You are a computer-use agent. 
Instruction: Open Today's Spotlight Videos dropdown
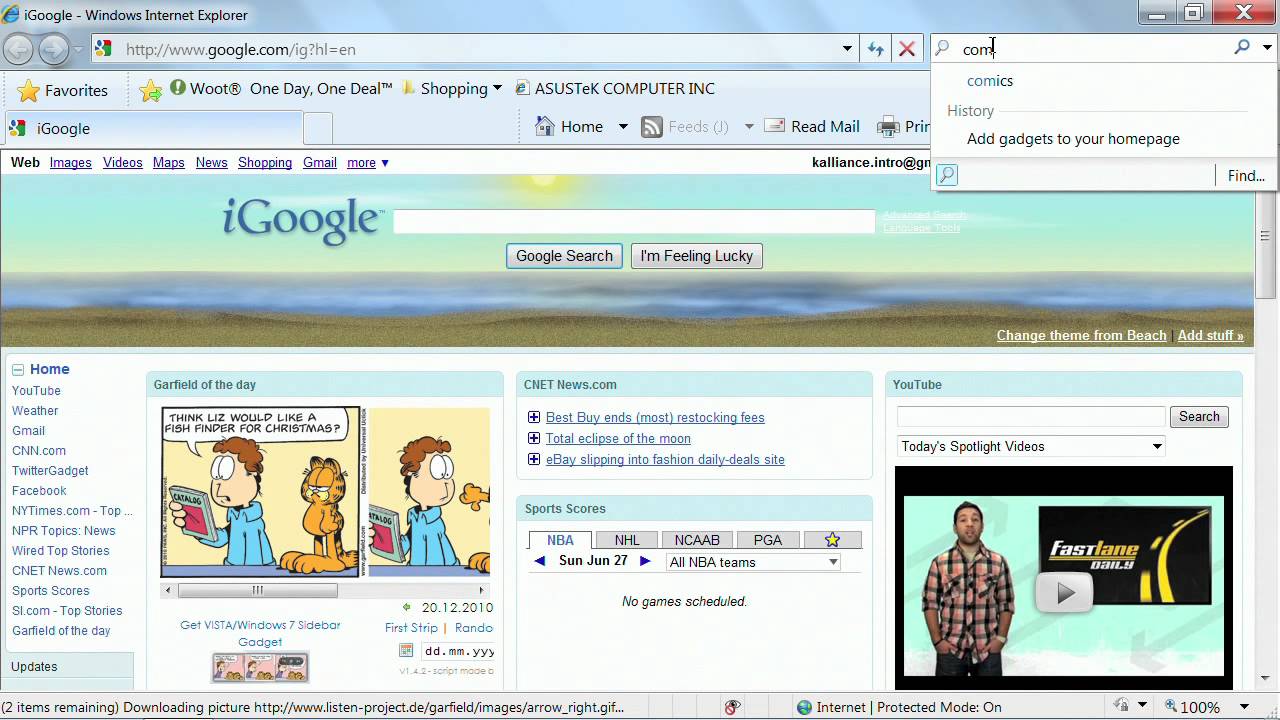(1031, 447)
